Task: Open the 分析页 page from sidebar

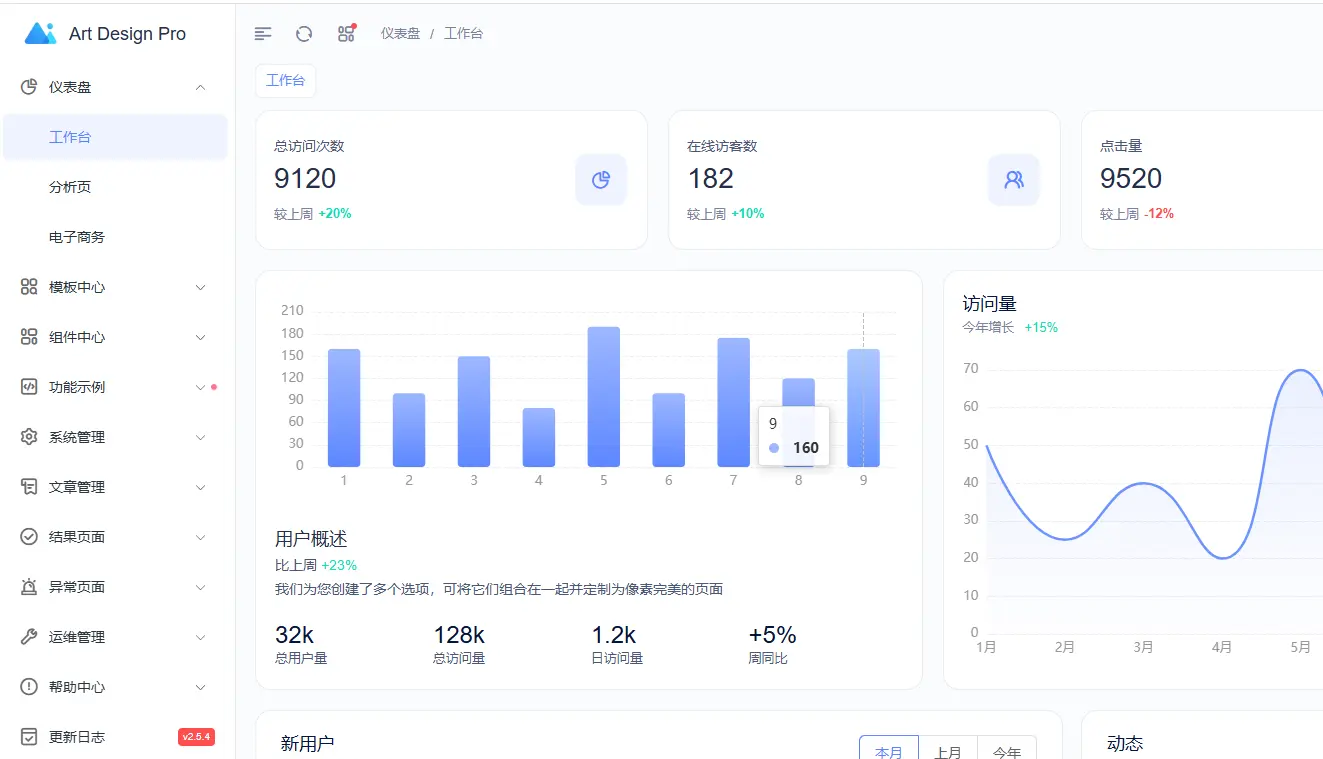Action: pyautogui.click(x=70, y=187)
